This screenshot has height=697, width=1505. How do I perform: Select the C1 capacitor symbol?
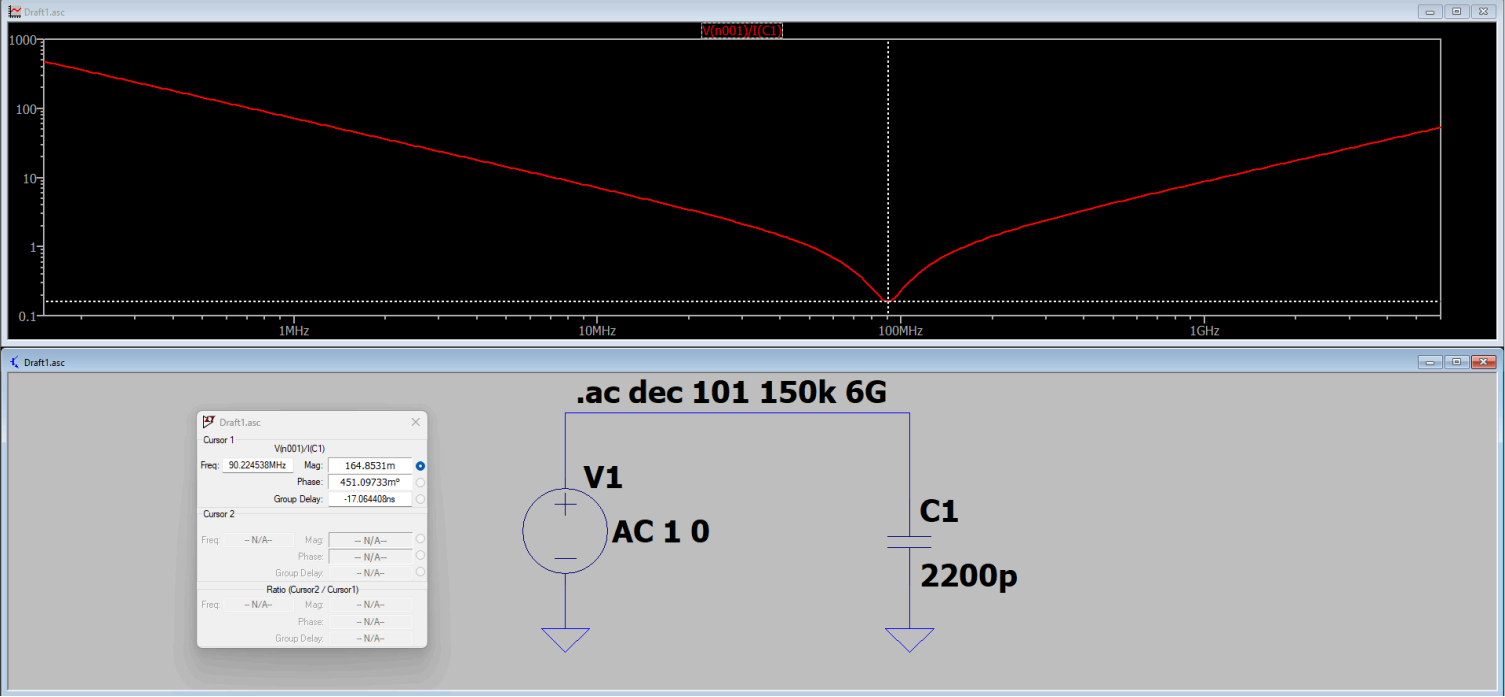click(x=908, y=540)
